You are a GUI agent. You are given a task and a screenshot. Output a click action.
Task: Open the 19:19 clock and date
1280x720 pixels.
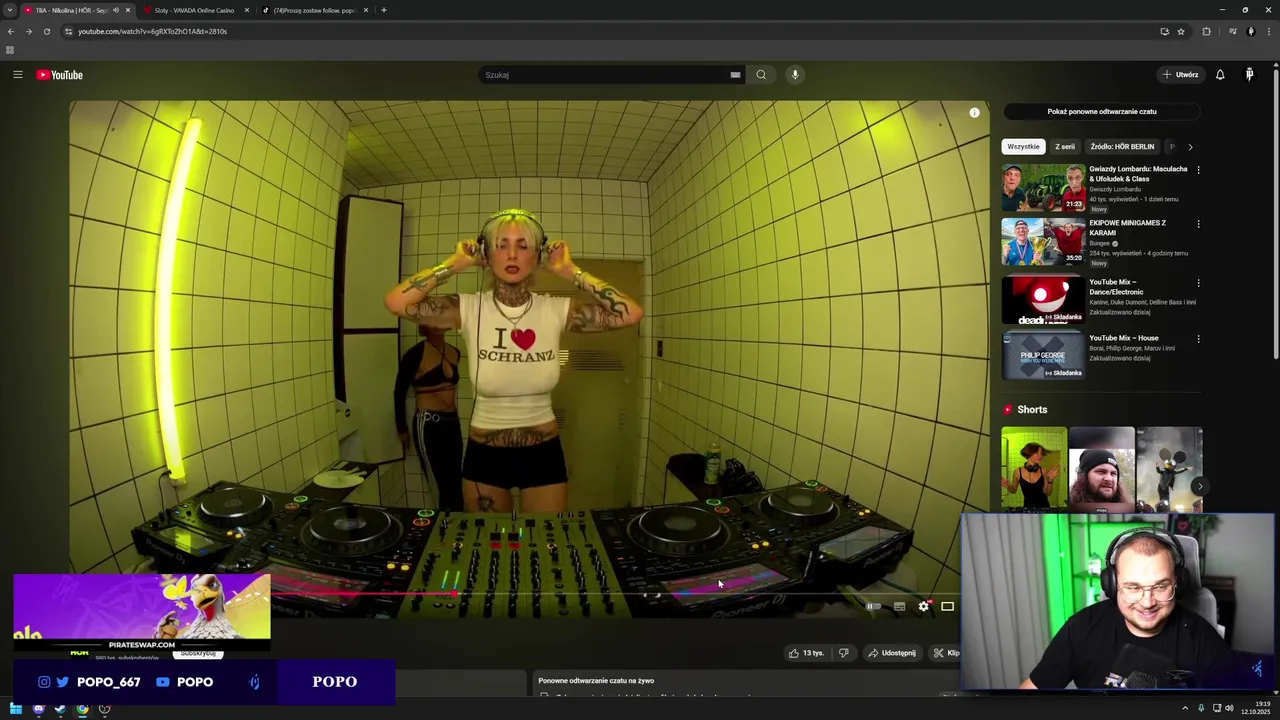point(1256,709)
